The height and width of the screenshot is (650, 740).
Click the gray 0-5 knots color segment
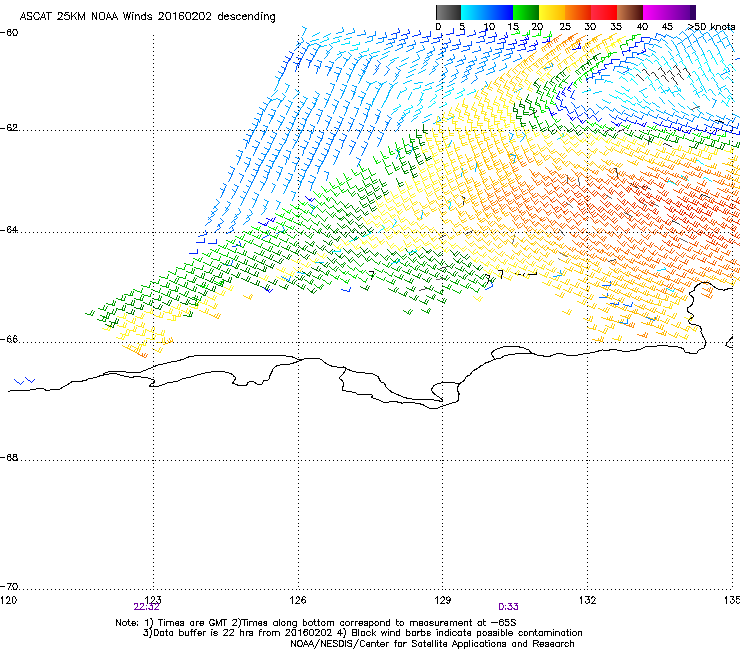(448, 12)
